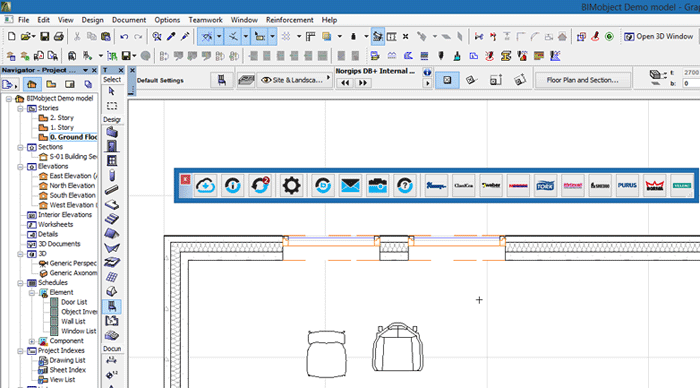
Task: Paste using the clipboard icon
Action: click(106, 36)
